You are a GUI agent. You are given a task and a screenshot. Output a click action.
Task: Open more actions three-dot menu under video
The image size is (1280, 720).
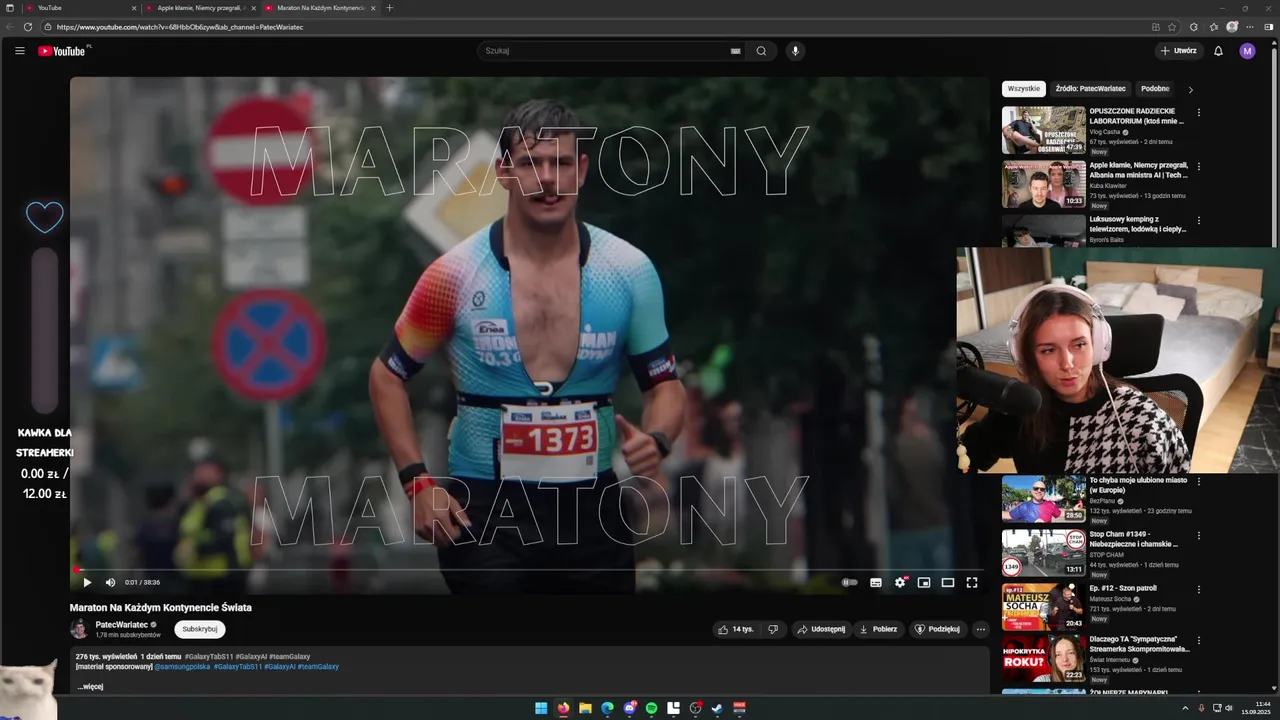(981, 629)
